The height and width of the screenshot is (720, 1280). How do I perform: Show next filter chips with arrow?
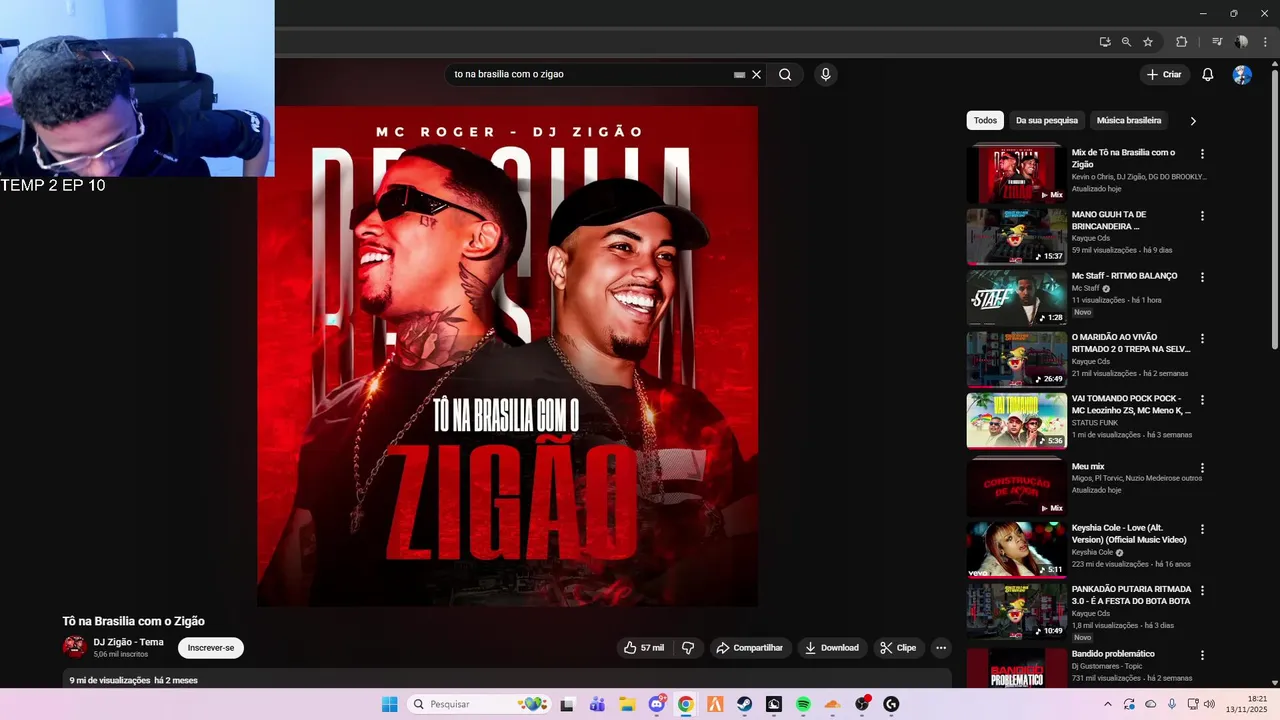(x=1193, y=121)
